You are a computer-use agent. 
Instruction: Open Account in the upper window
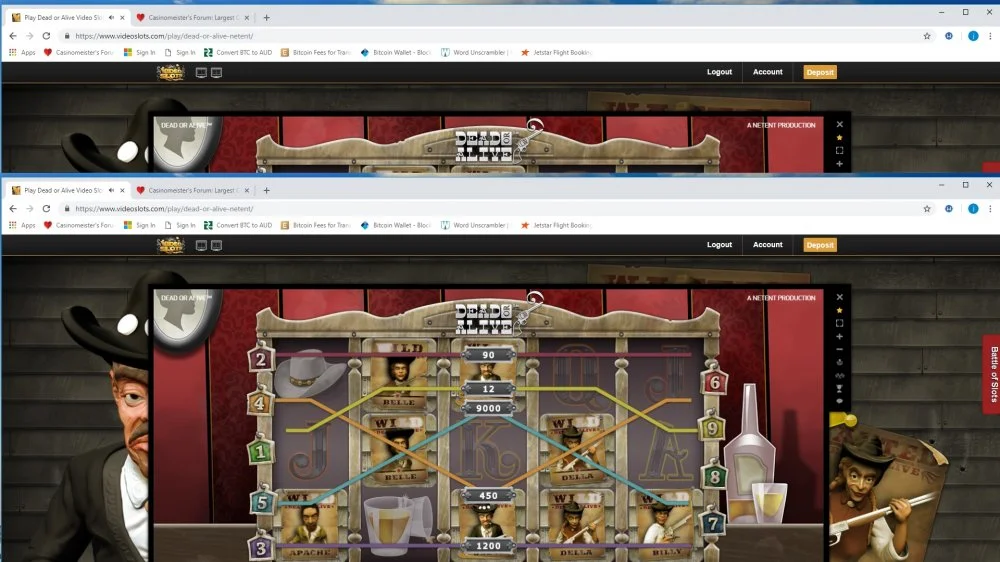click(767, 72)
